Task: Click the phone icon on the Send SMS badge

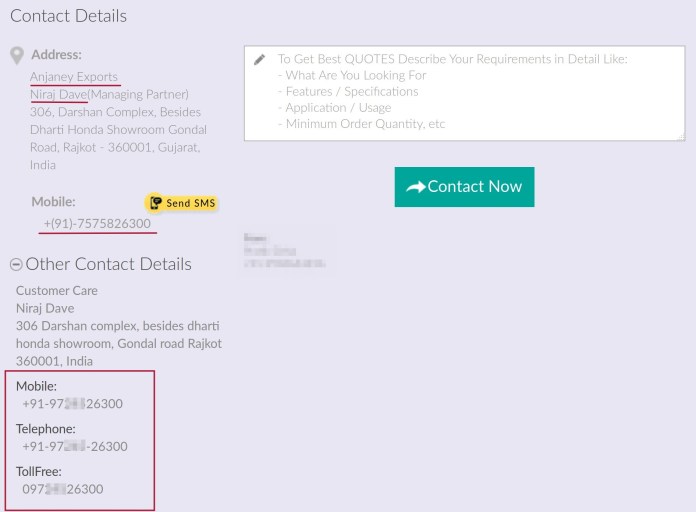Action: click(155, 203)
